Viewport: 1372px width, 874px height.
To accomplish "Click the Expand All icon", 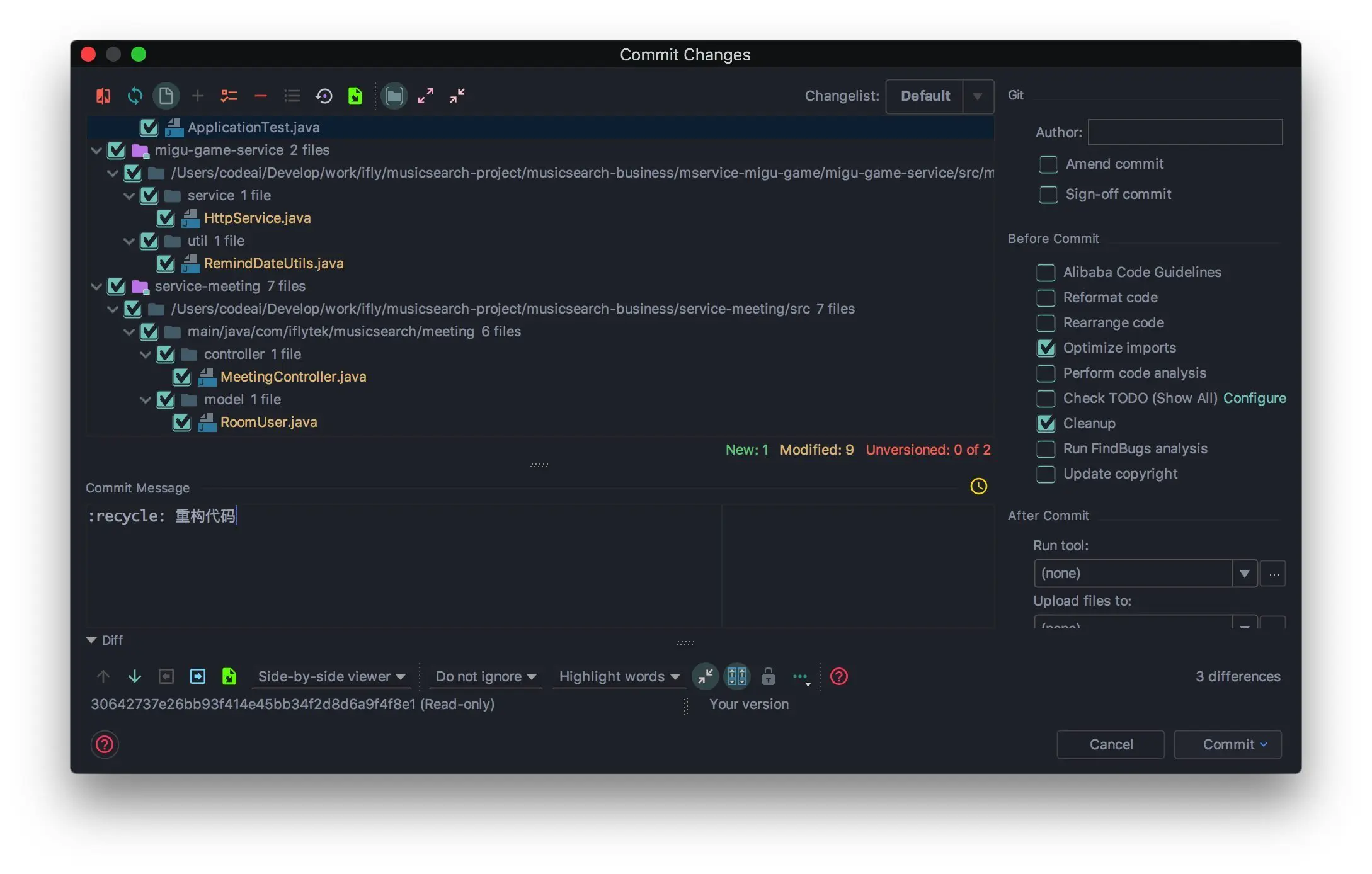I will (x=426, y=96).
